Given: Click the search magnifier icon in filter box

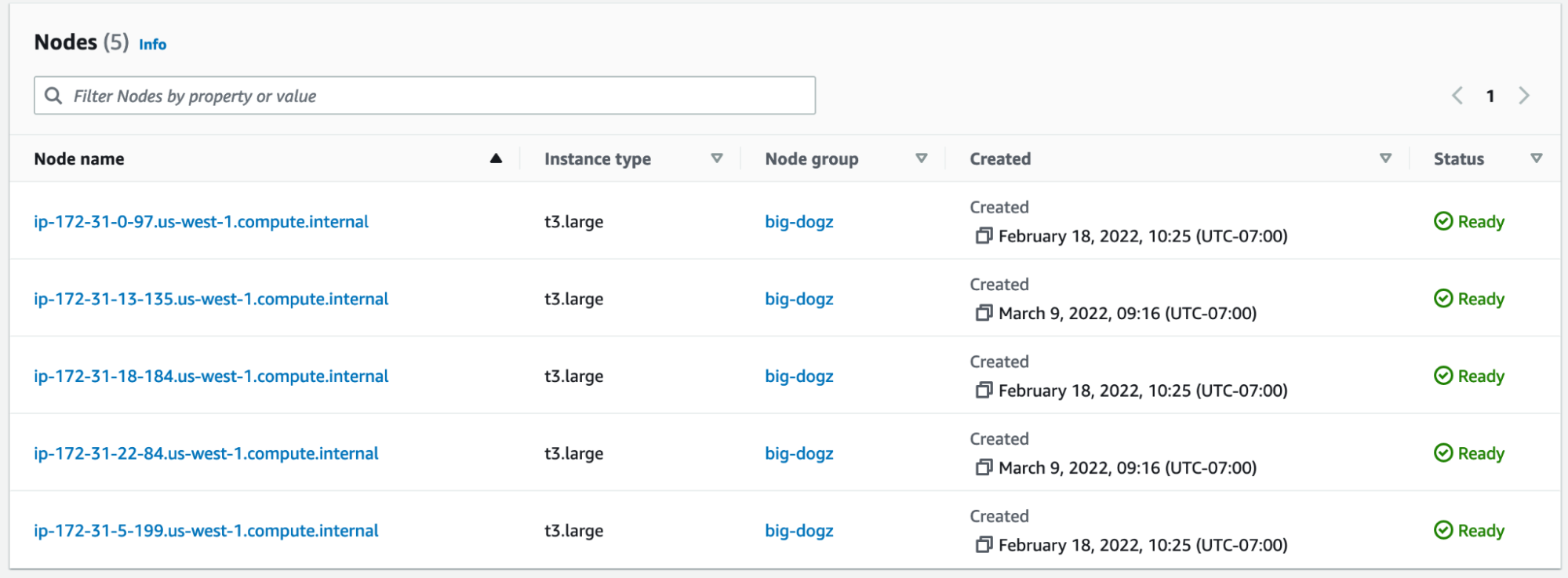Looking at the screenshot, I should tap(53, 96).
